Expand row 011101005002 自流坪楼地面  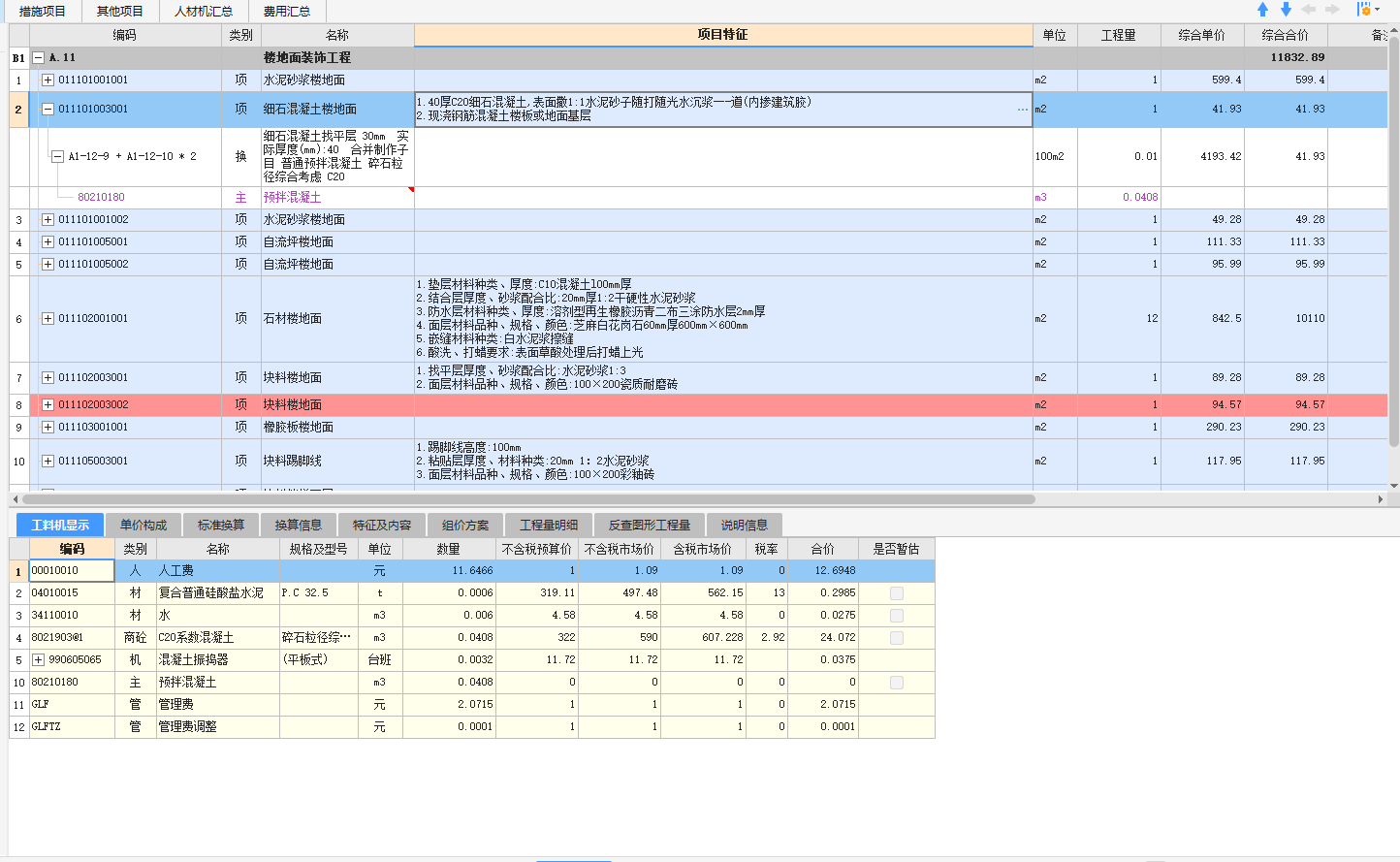(48, 265)
